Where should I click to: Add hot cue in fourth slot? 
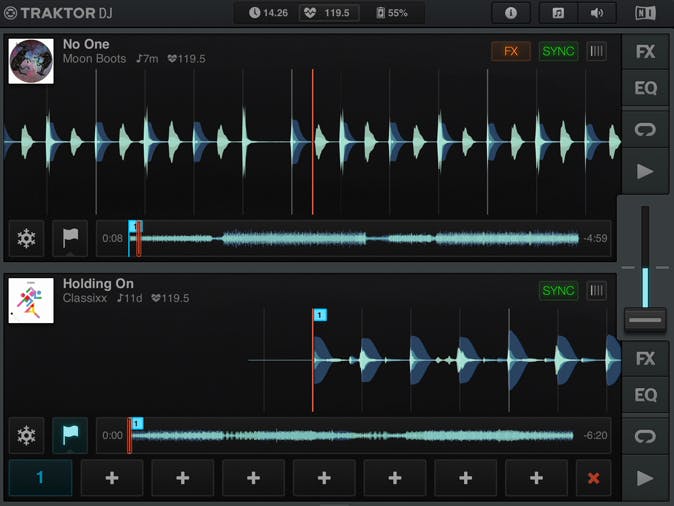[x=253, y=478]
